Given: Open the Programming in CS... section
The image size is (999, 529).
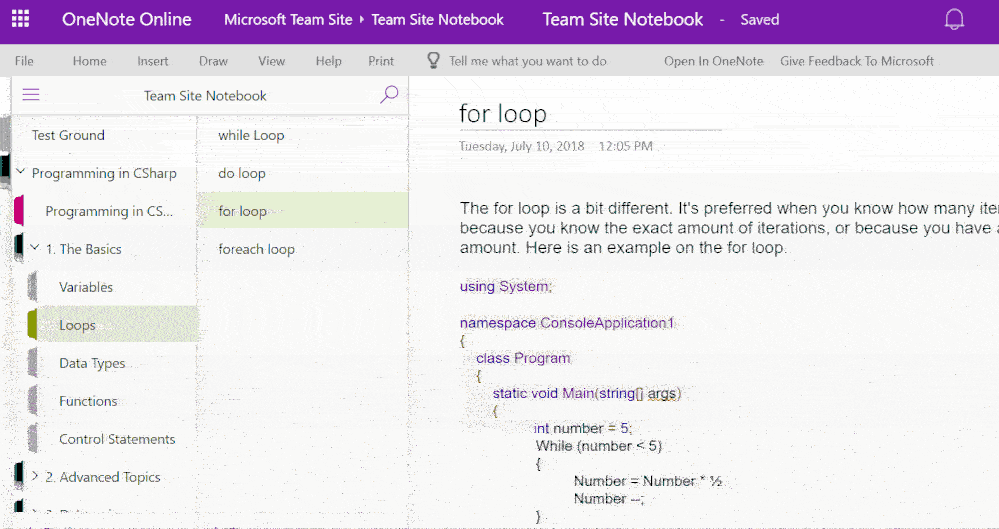Looking at the screenshot, I should coord(109,211).
